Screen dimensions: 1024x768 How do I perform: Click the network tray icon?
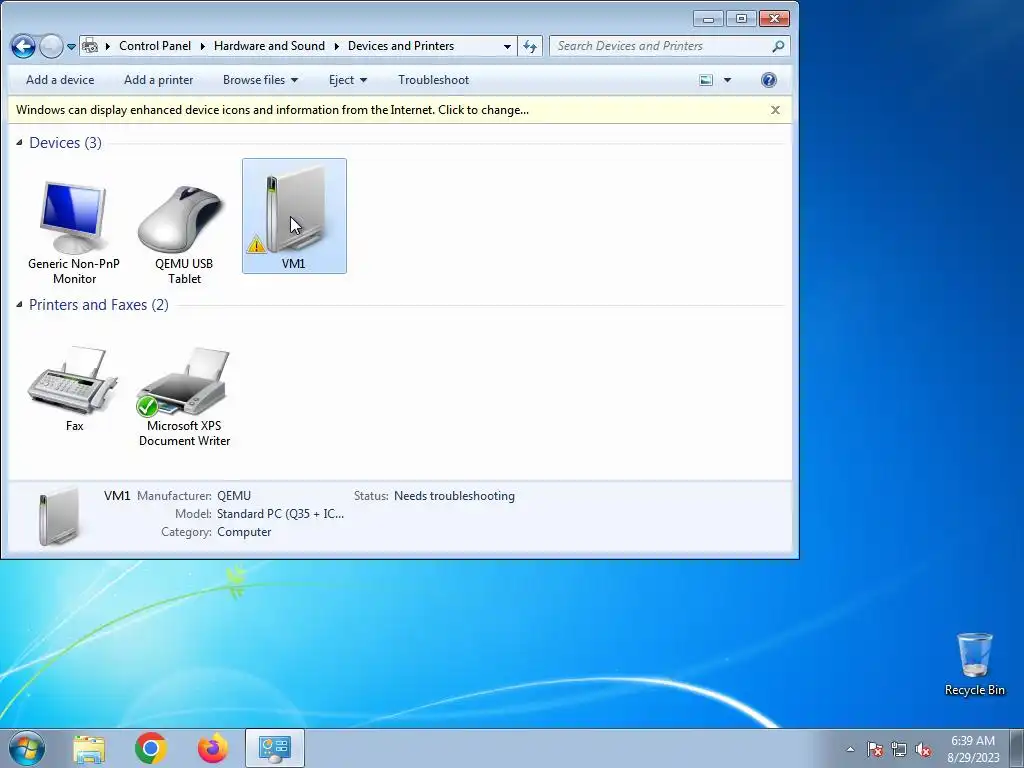click(x=899, y=749)
